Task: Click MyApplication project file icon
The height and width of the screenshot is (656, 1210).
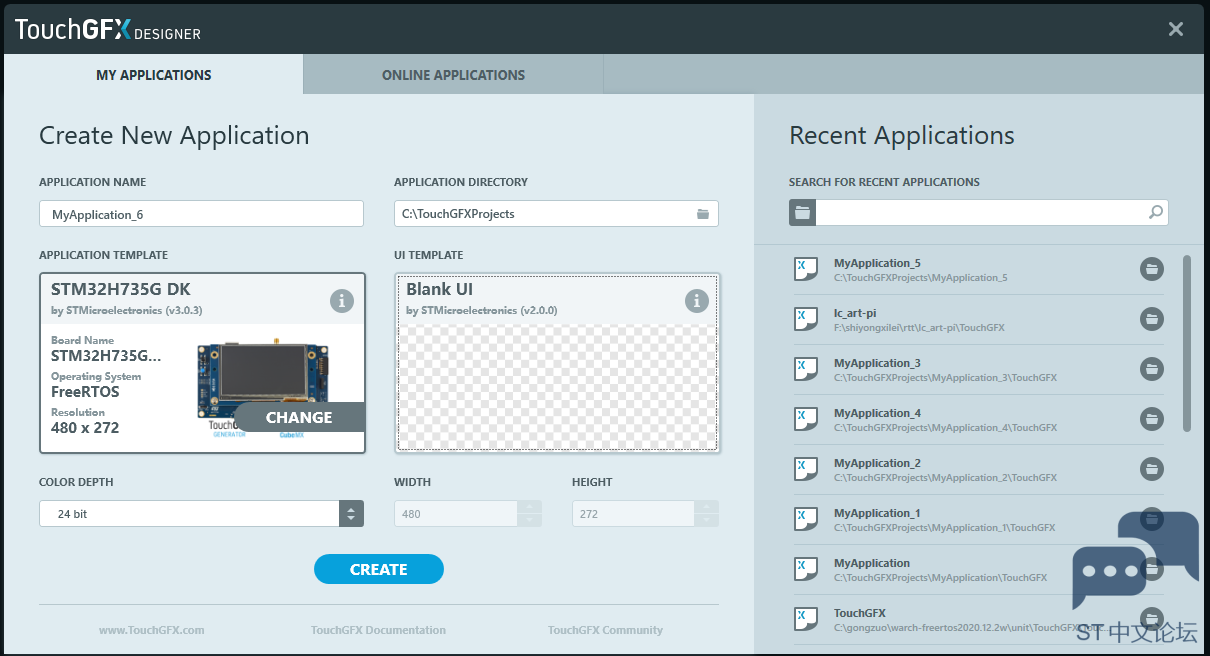Action: click(806, 569)
